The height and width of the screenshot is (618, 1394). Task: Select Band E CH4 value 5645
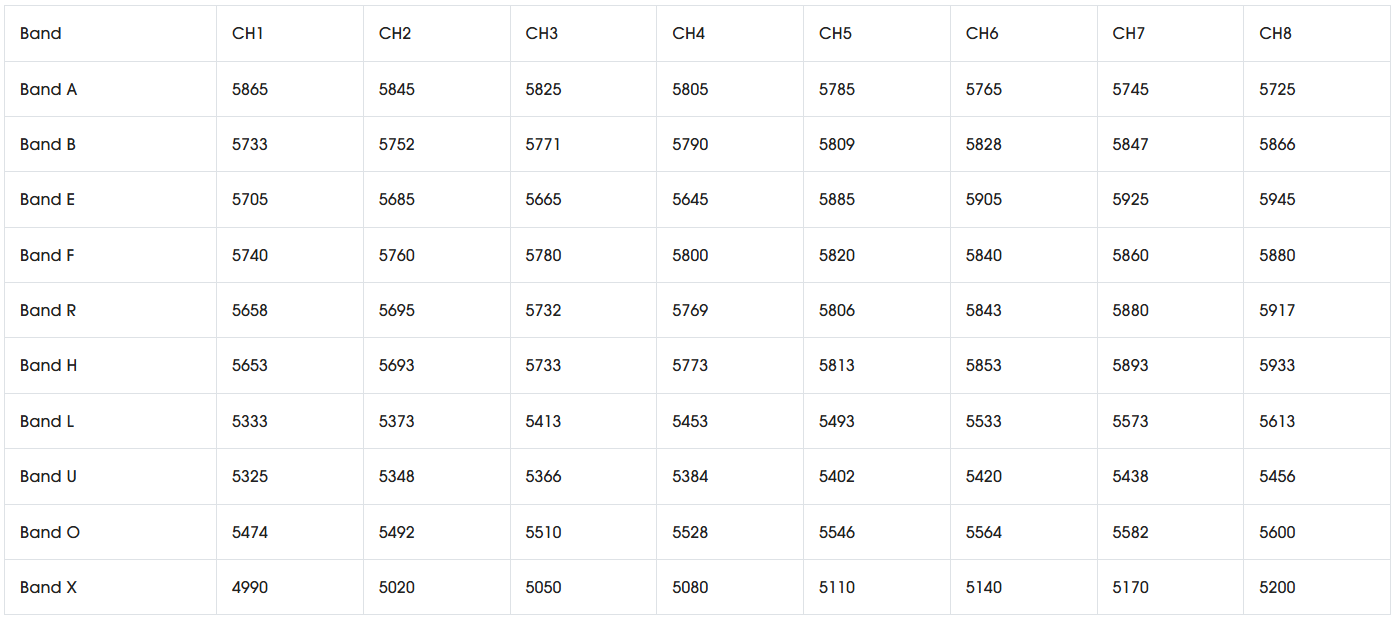tap(690, 200)
